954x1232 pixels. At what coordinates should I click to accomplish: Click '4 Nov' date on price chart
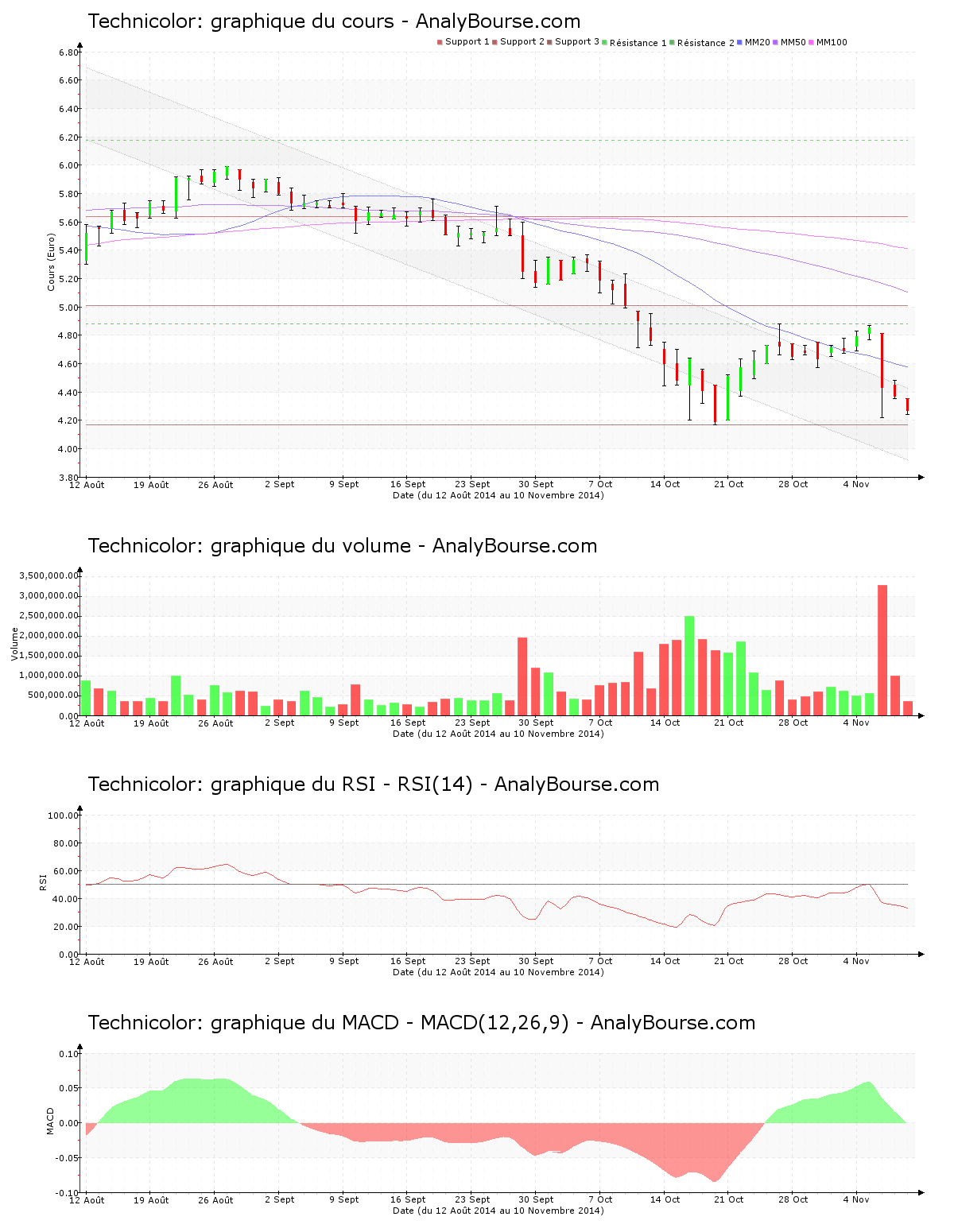click(x=856, y=484)
